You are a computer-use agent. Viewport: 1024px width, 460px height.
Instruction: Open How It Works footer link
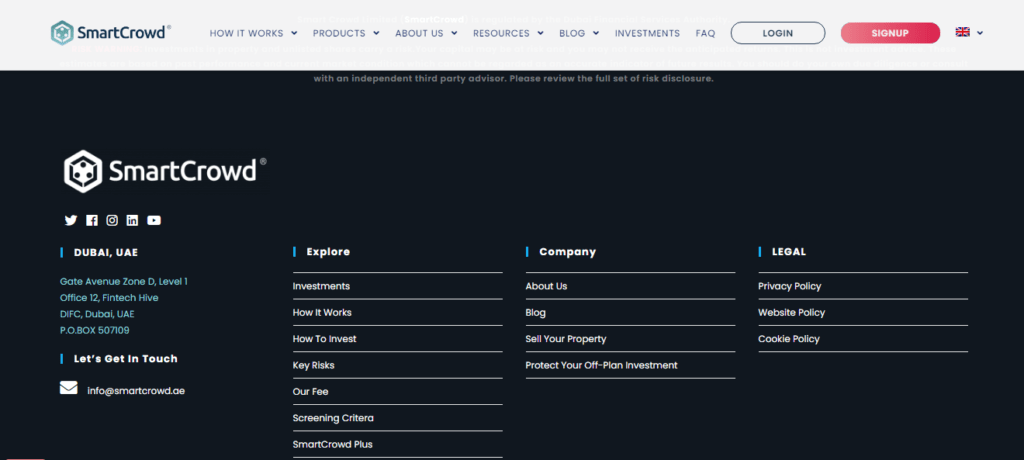[322, 312]
